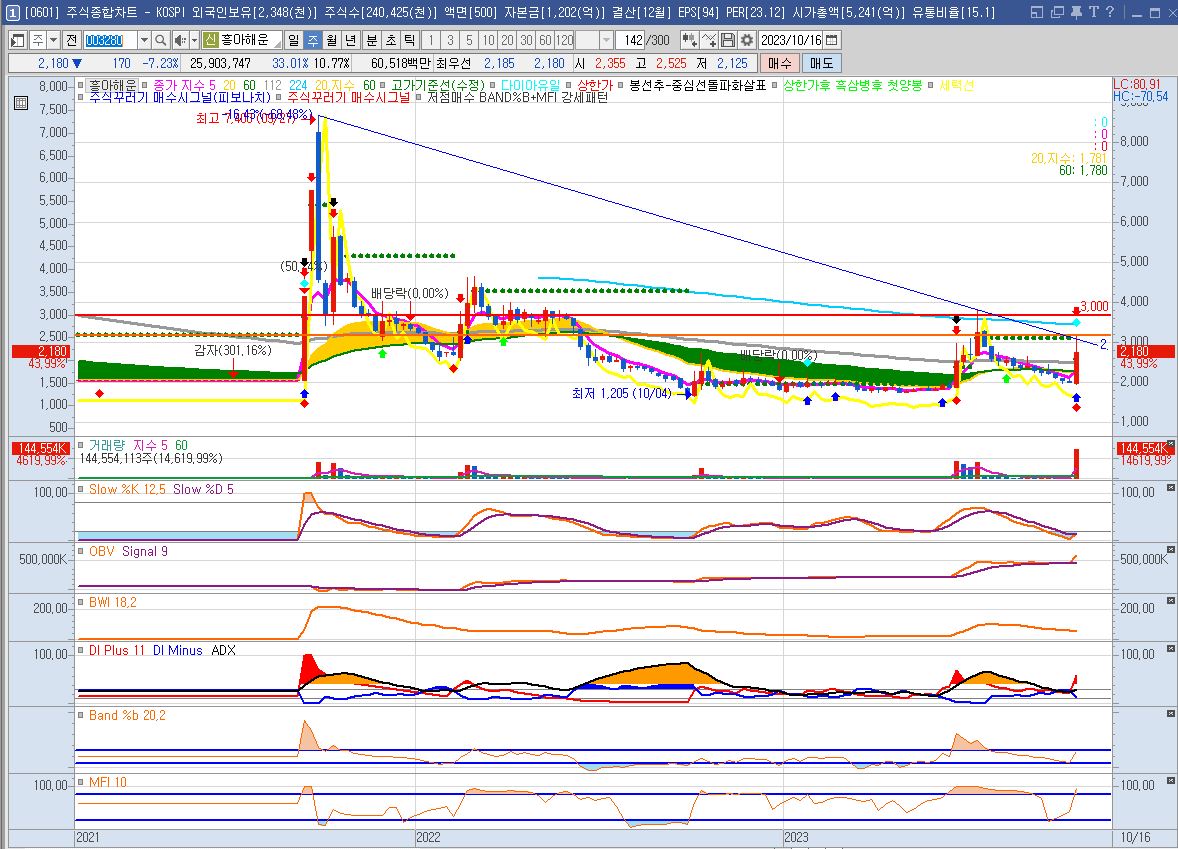Select interval button 1
Screen dimensions: 1178x849
pos(431,40)
